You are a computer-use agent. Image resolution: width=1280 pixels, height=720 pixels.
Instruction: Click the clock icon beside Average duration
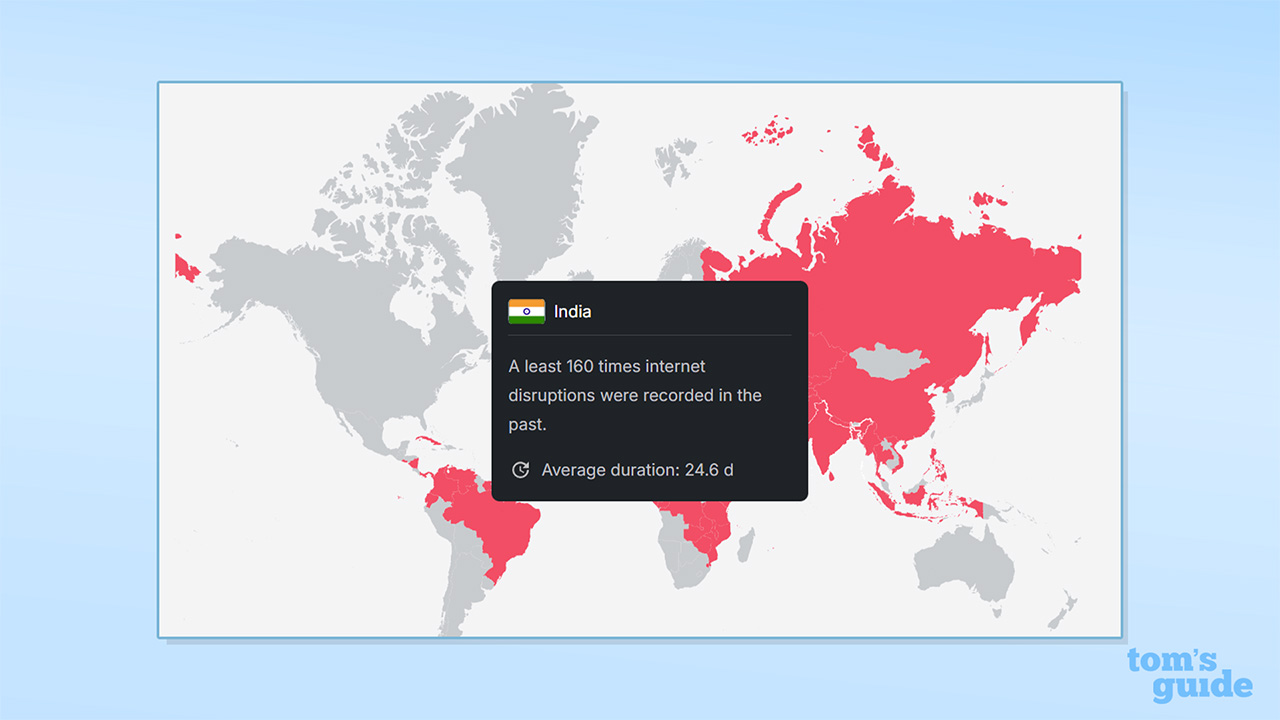click(520, 470)
